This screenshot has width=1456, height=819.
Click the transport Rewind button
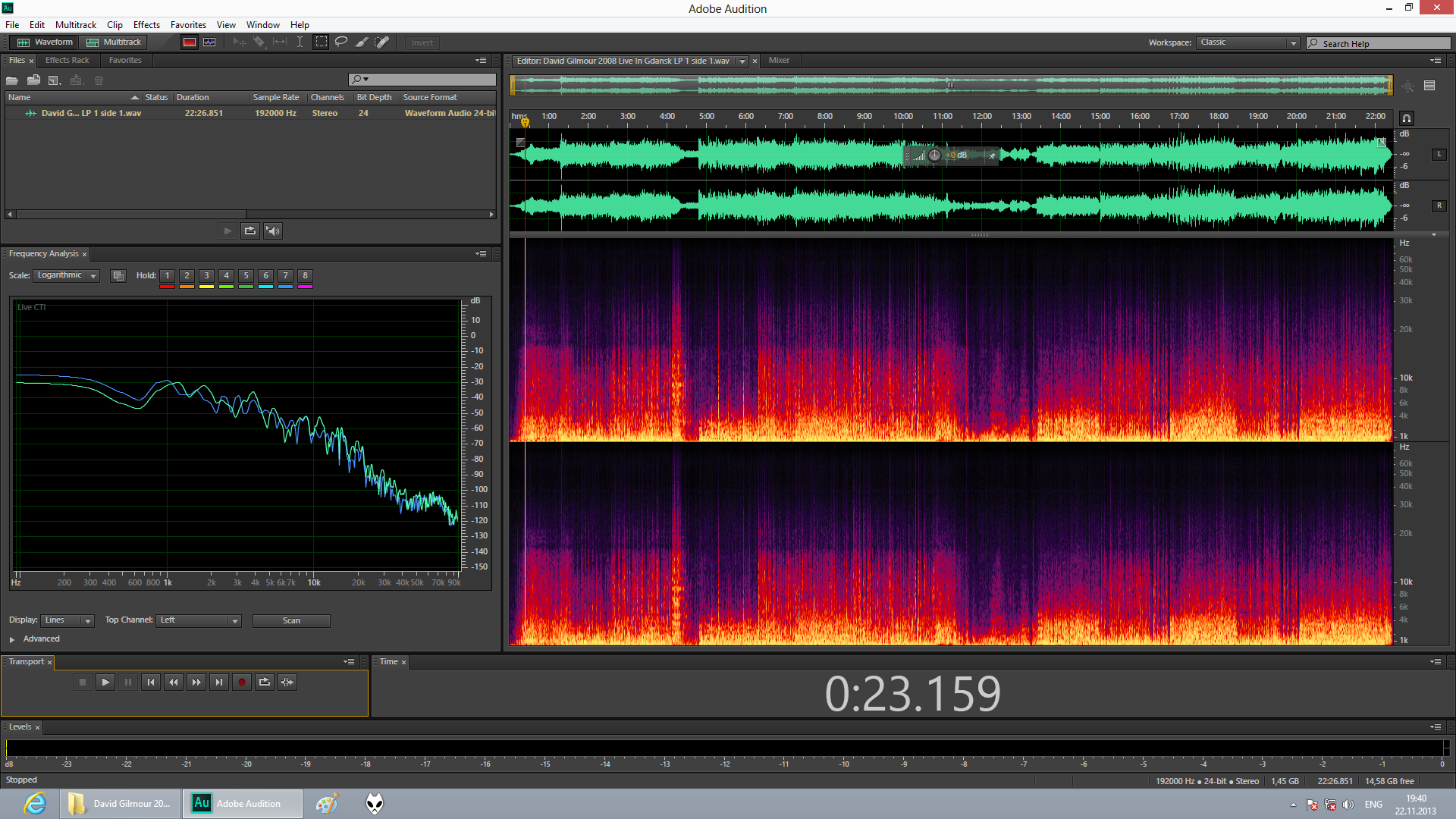click(x=174, y=682)
